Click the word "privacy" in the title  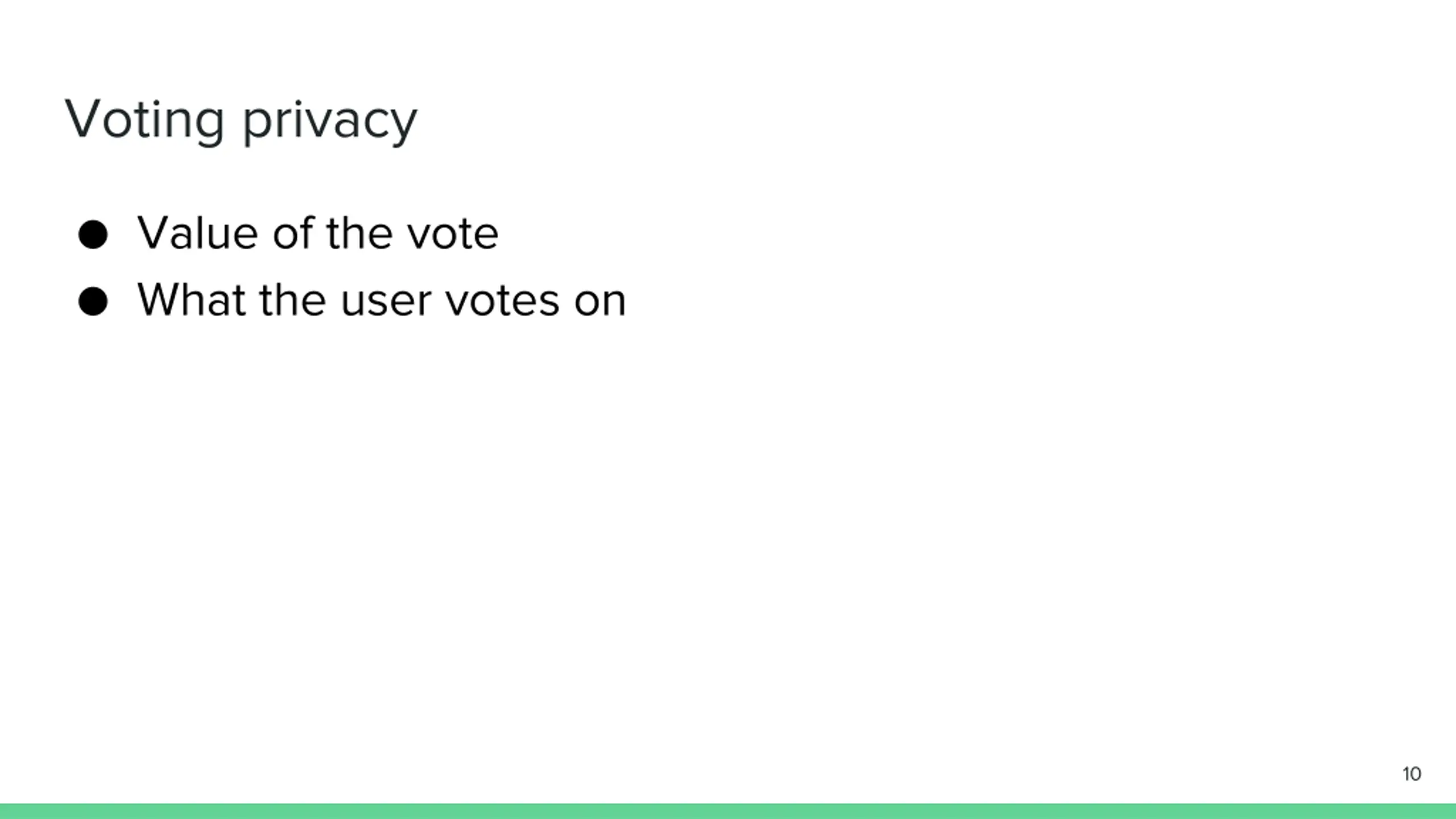(330, 122)
